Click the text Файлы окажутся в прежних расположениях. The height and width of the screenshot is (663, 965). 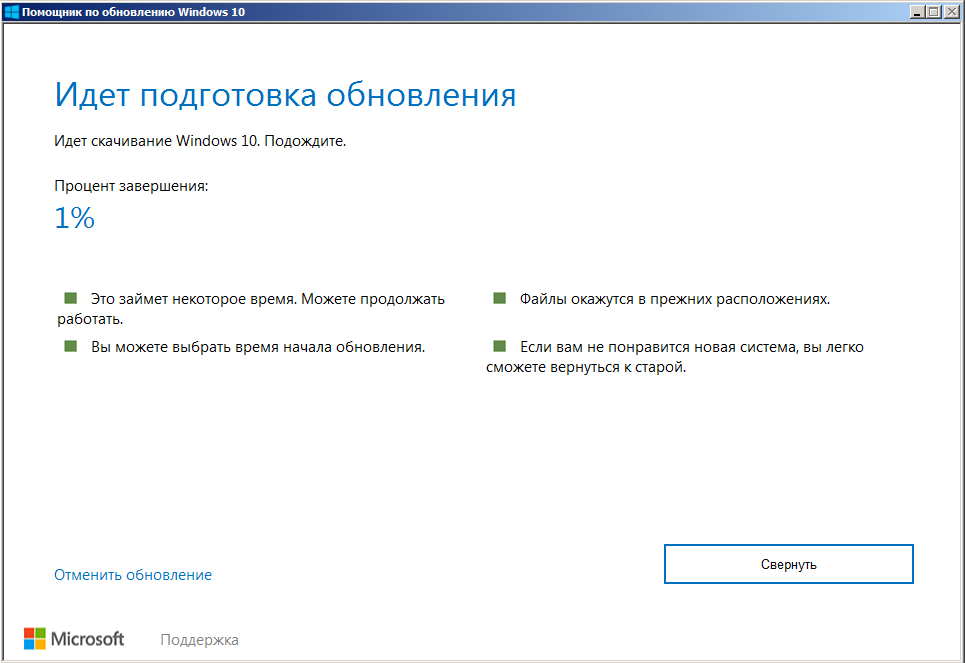coord(675,299)
